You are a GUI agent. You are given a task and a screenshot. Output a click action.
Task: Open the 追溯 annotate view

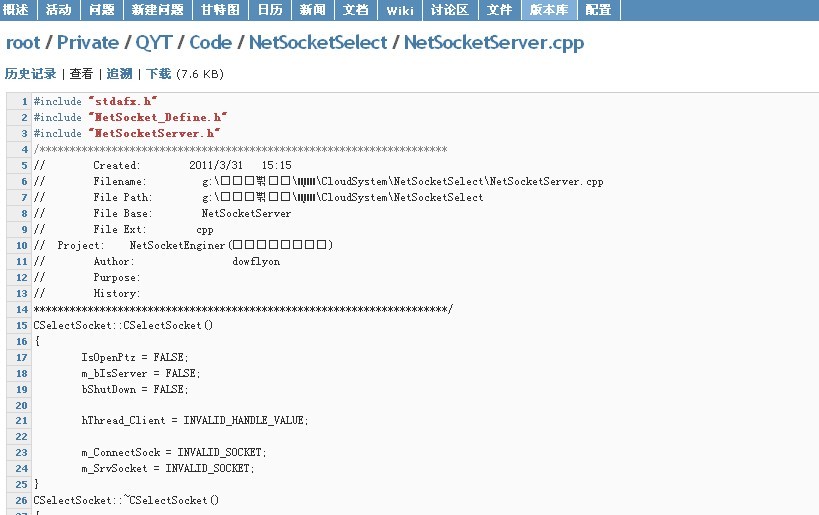119,74
